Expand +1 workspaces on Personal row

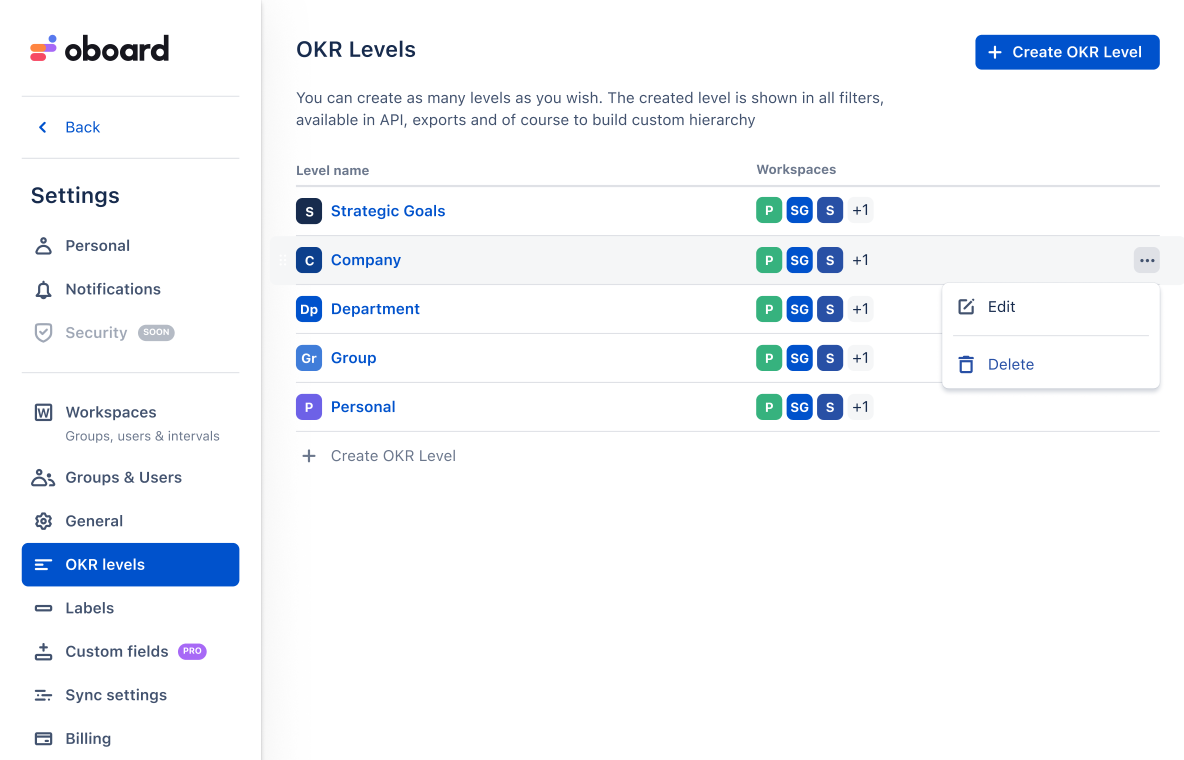coord(860,407)
